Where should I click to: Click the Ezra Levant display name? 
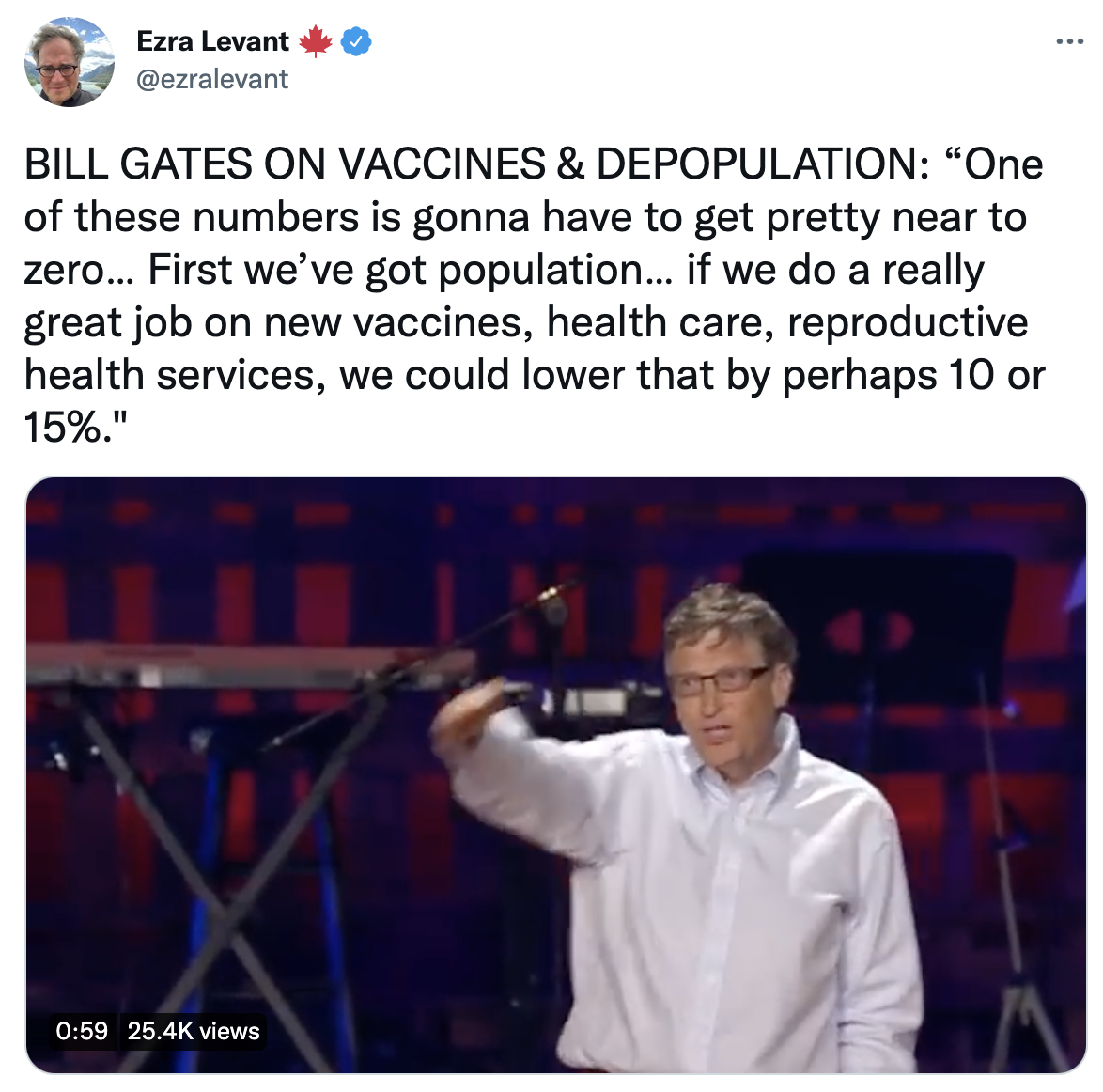pos(212,41)
